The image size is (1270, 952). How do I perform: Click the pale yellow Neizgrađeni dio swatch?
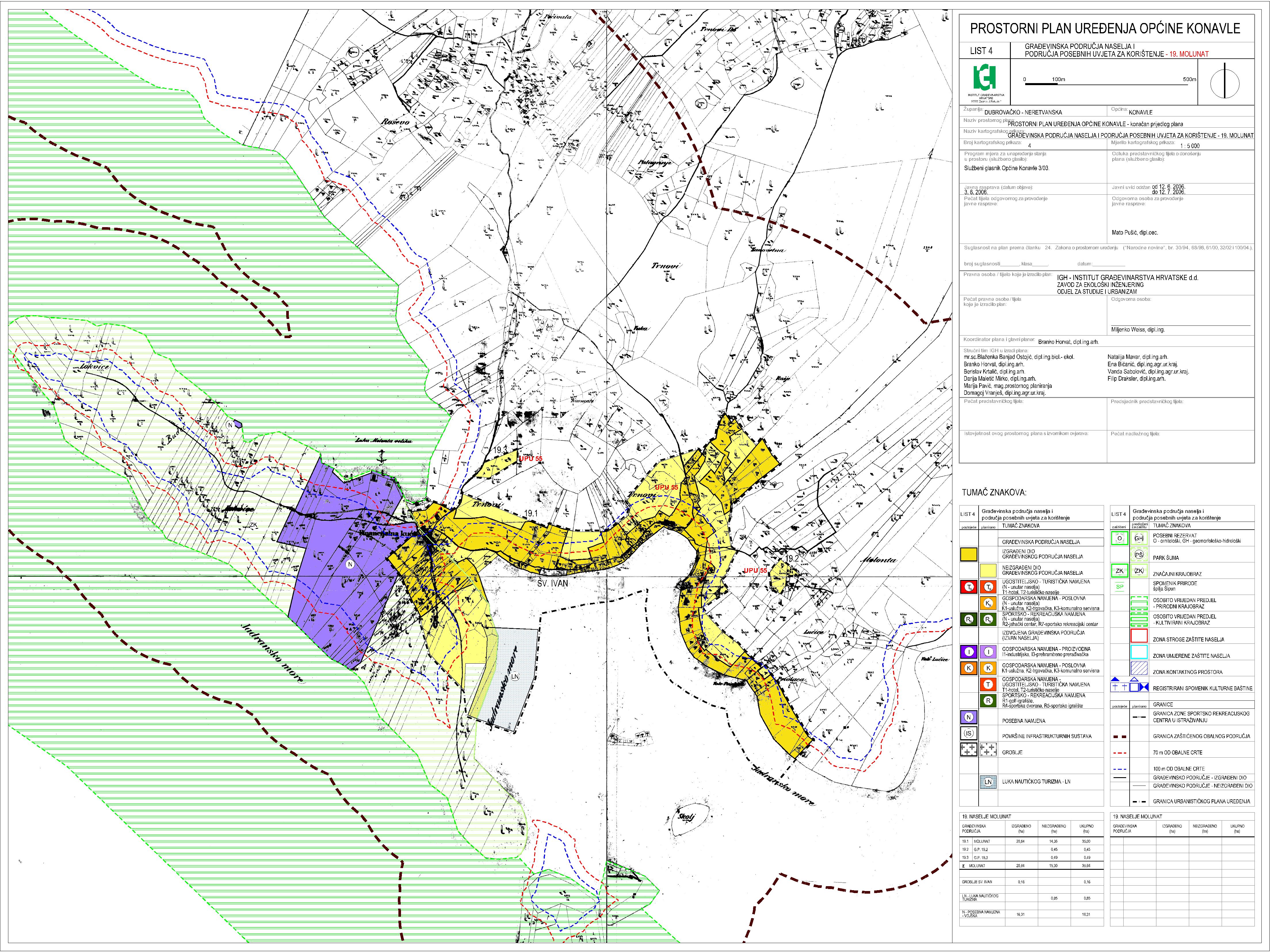click(x=988, y=570)
